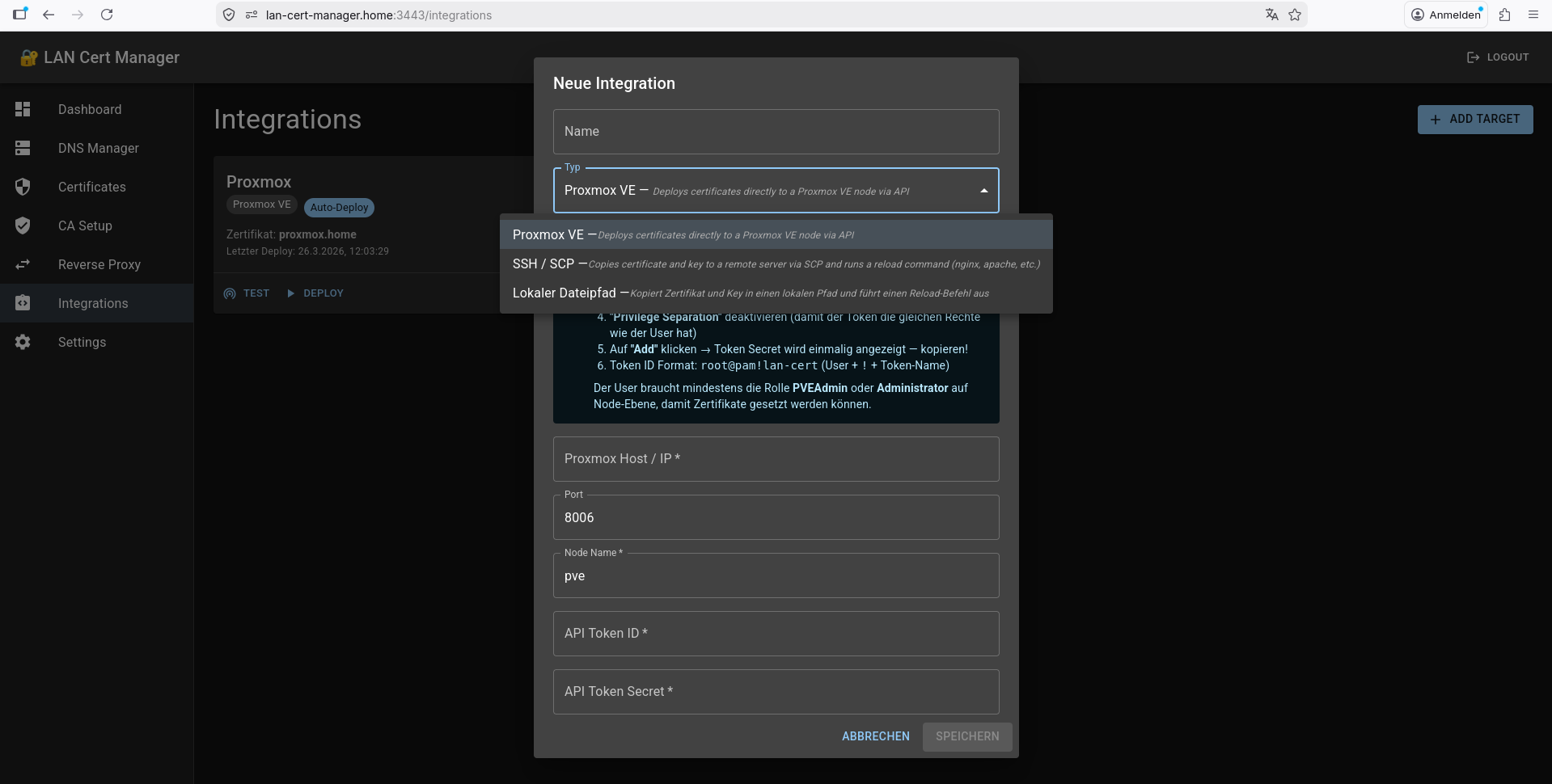Image resolution: width=1552 pixels, height=784 pixels.
Task: Click the PVEAdmin role hint text
Action: pos(820,388)
